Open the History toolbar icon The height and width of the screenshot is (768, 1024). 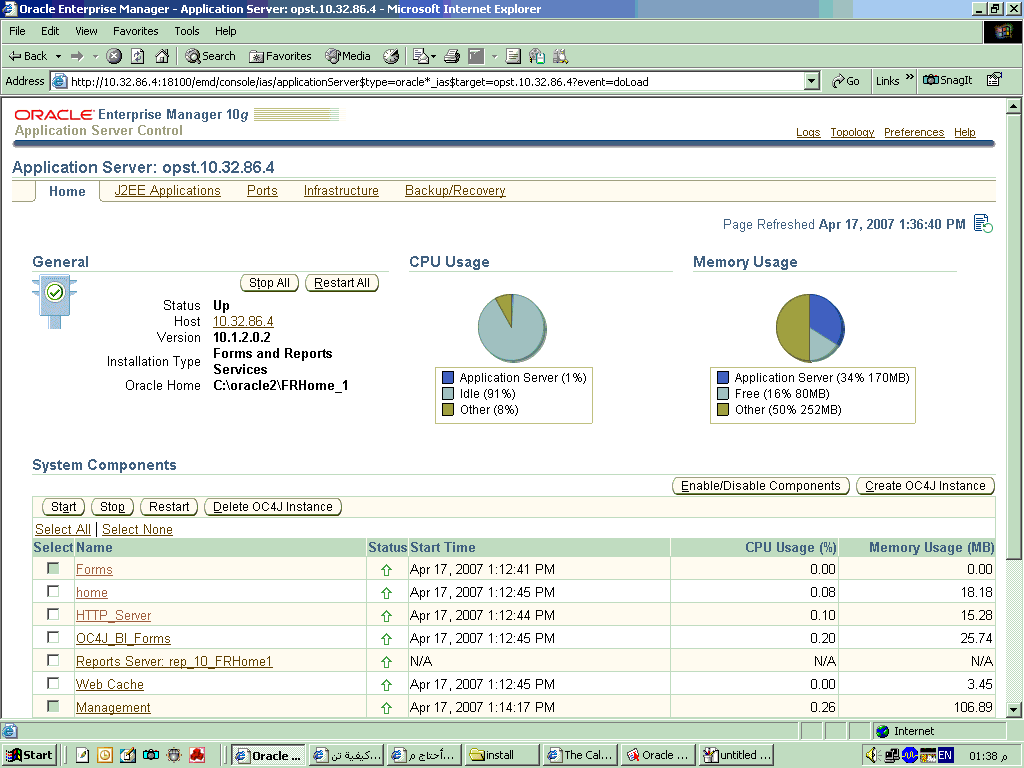(x=391, y=56)
